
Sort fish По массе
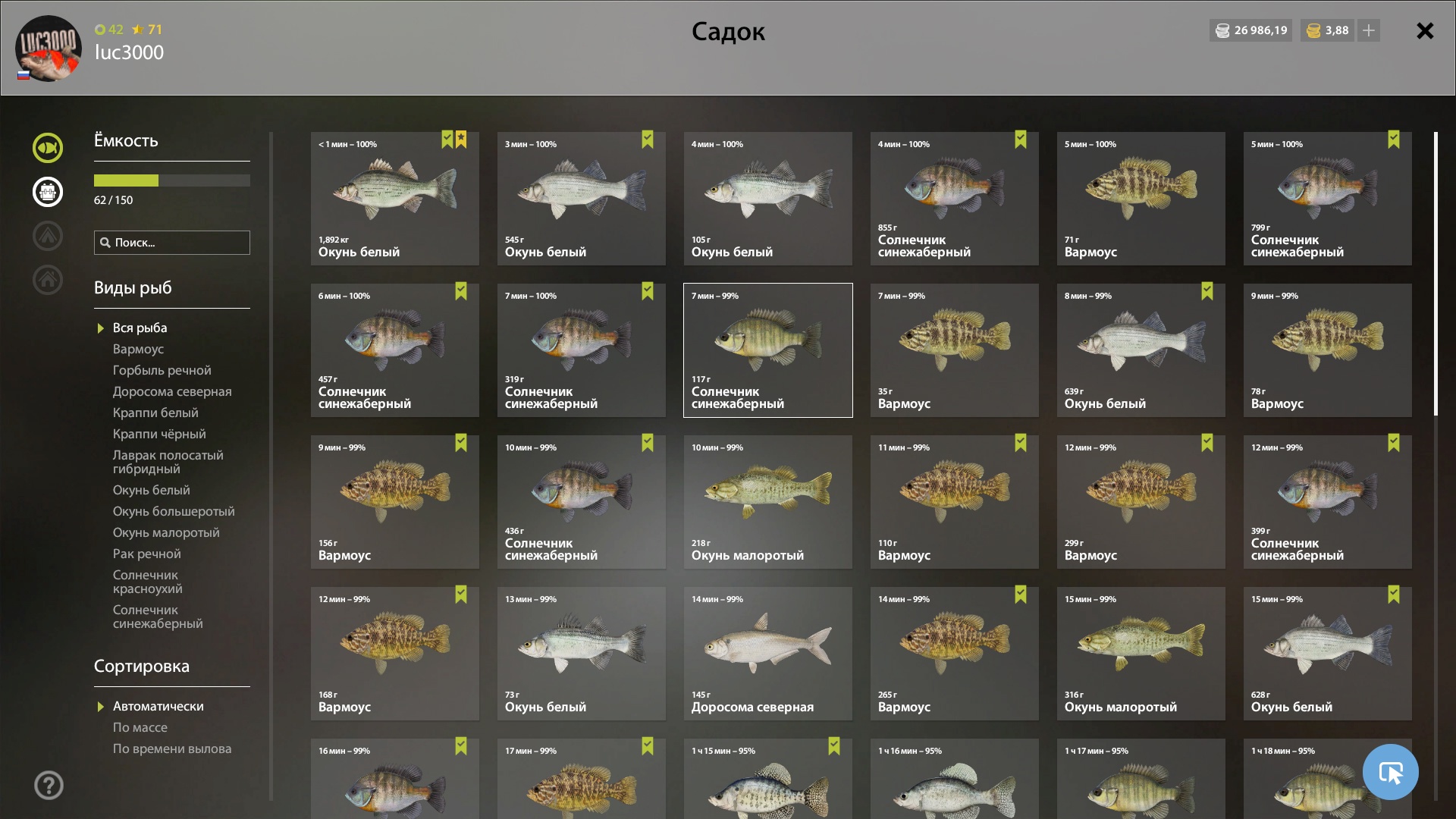[140, 727]
